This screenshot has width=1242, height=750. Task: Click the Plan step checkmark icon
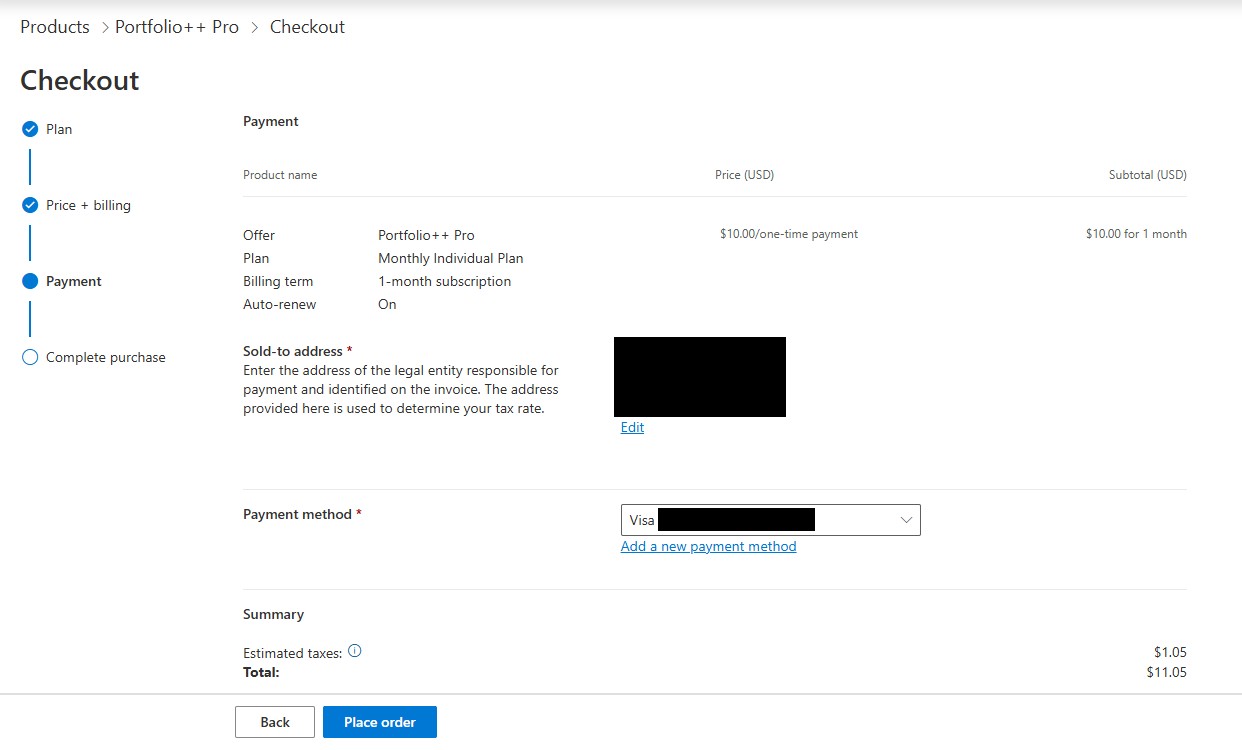point(30,129)
